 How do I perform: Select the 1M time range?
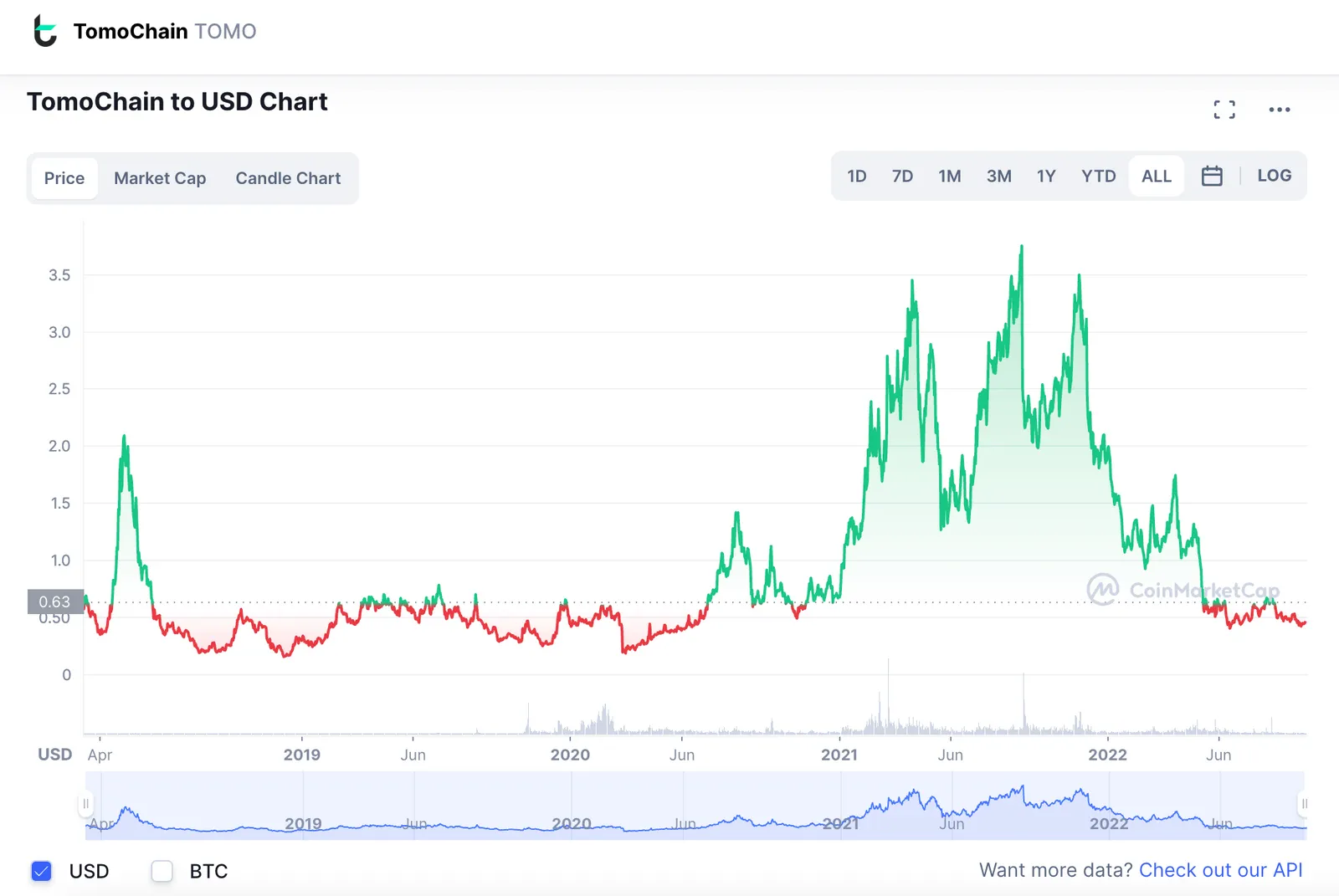(x=950, y=176)
